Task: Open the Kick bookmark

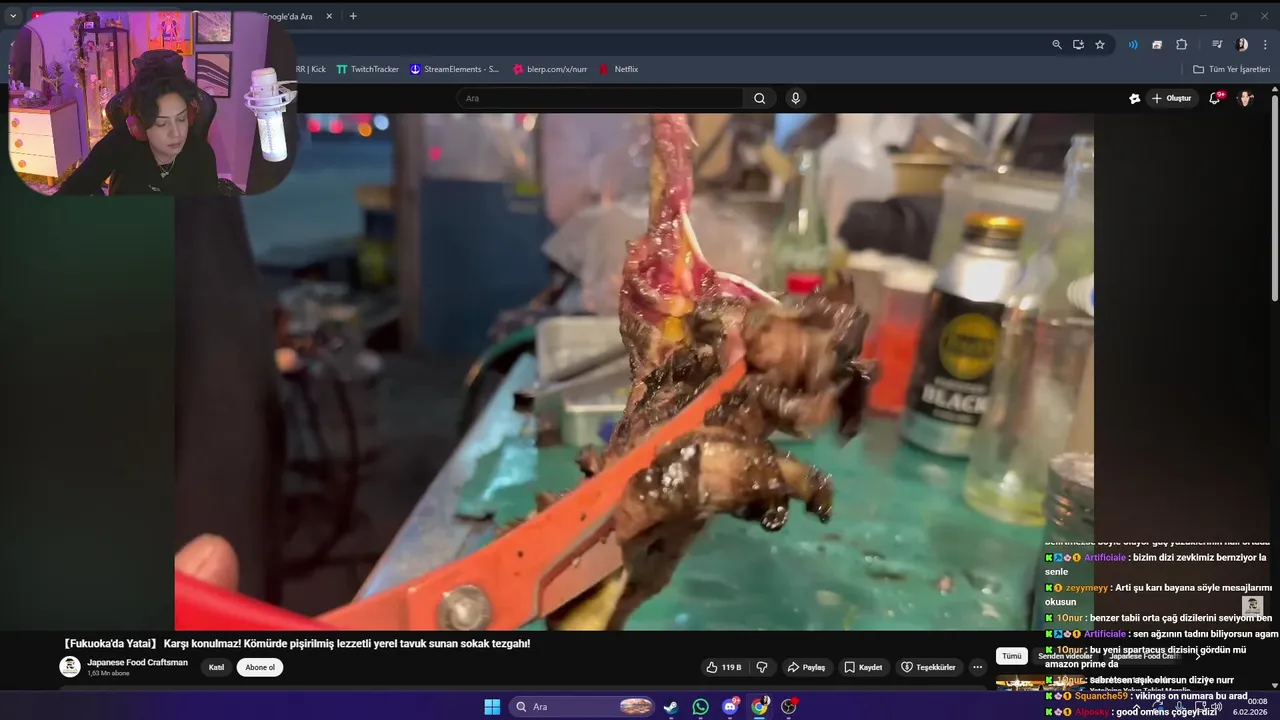Action: tap(309, 69)
